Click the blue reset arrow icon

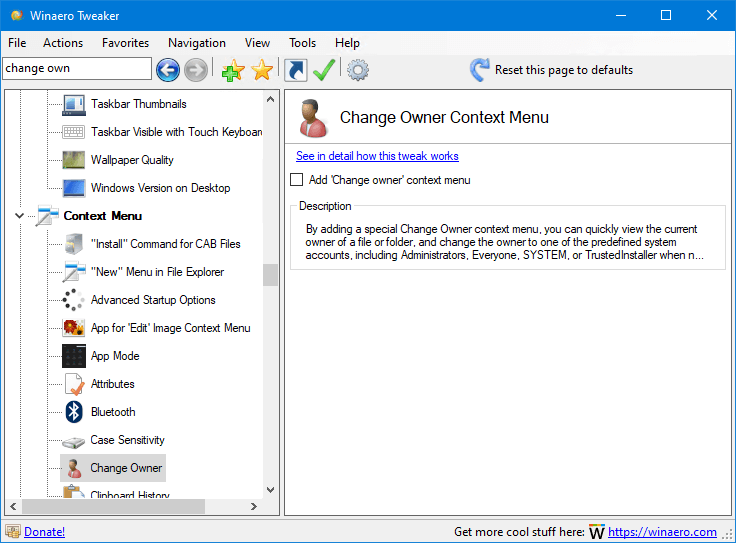click(480, 70)
